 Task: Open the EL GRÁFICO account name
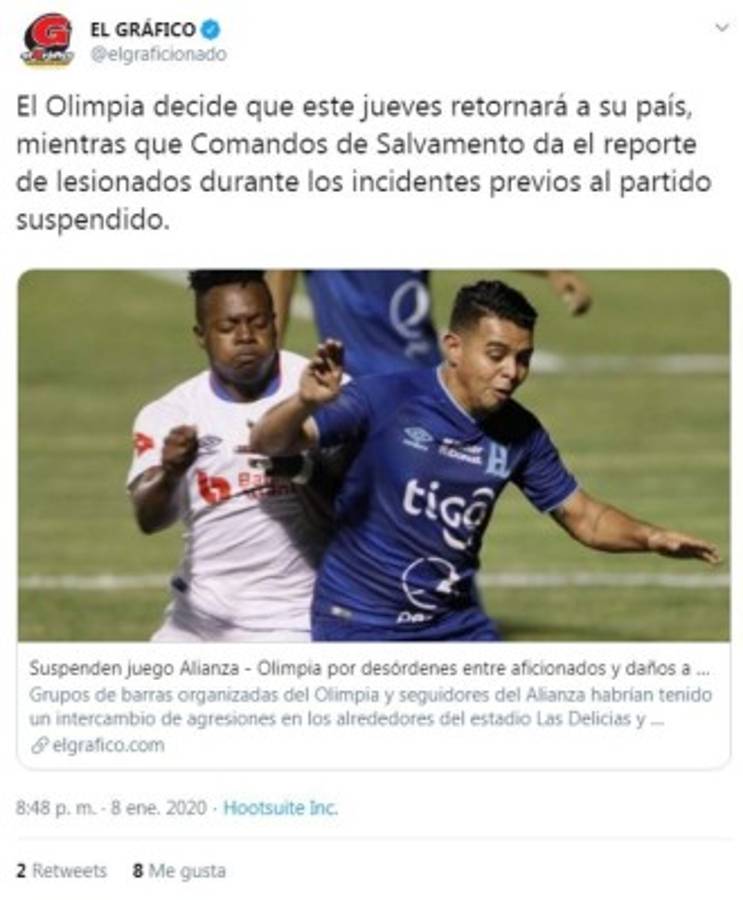tap(142, 29)
